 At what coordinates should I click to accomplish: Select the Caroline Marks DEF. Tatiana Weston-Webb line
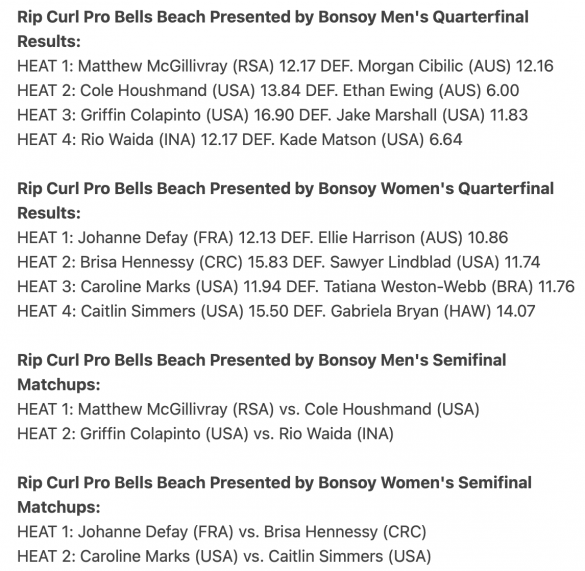[x=296, y=287]
